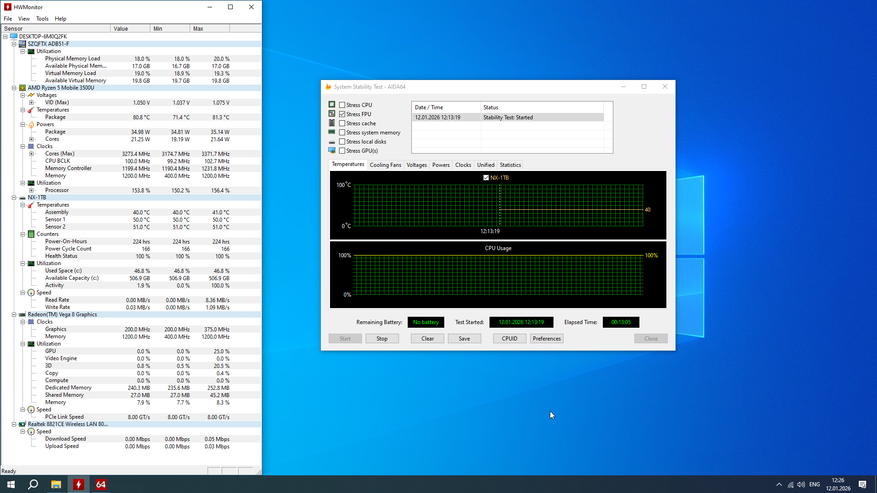Uncheck the Stress FPU option
This screenshot has width=877, height=493.
click(342, 114)
